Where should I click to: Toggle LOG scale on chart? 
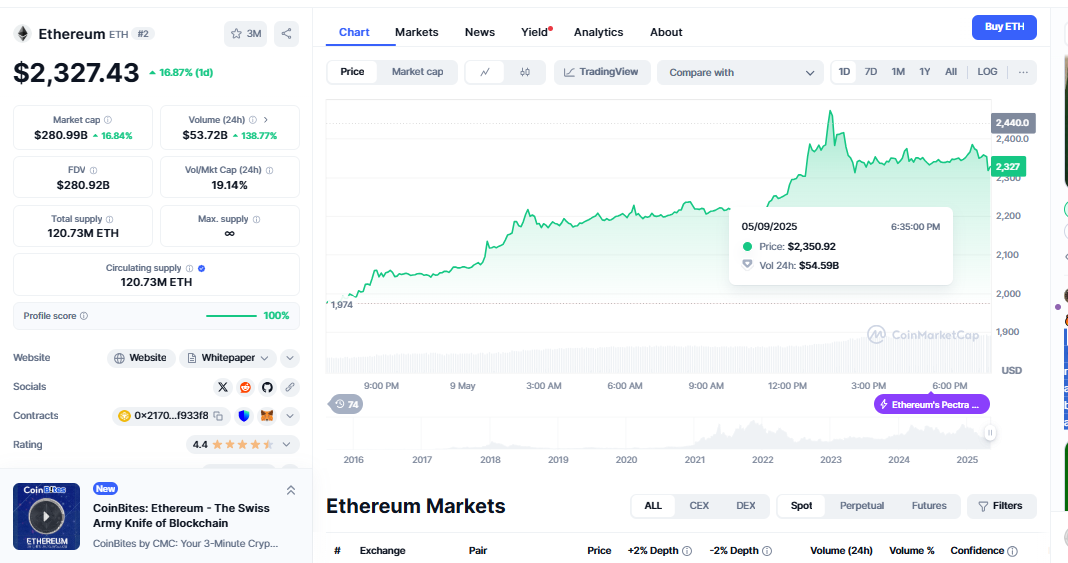click(987, 72)
